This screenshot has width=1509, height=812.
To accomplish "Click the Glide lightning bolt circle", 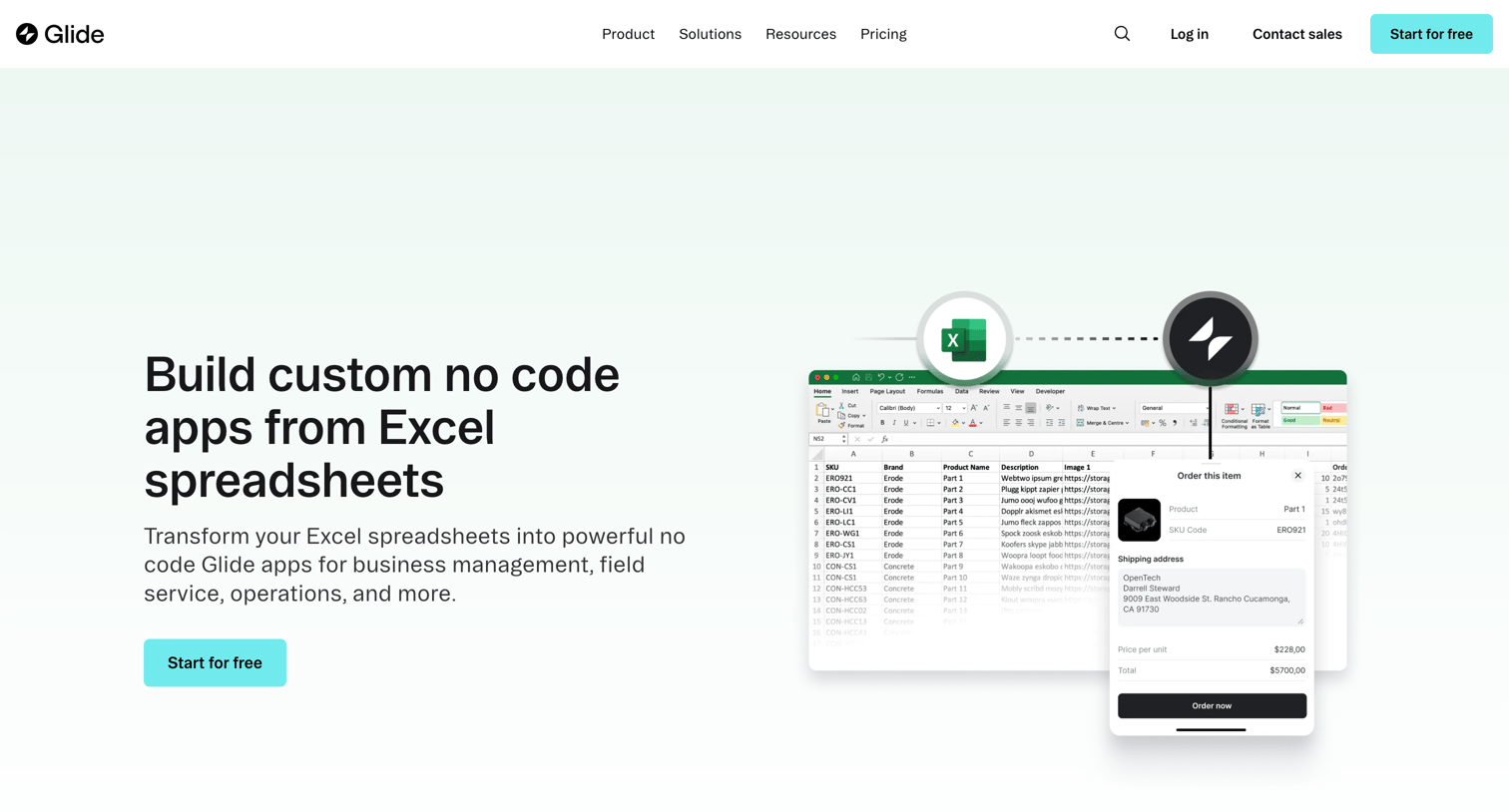I will 1210,339.
